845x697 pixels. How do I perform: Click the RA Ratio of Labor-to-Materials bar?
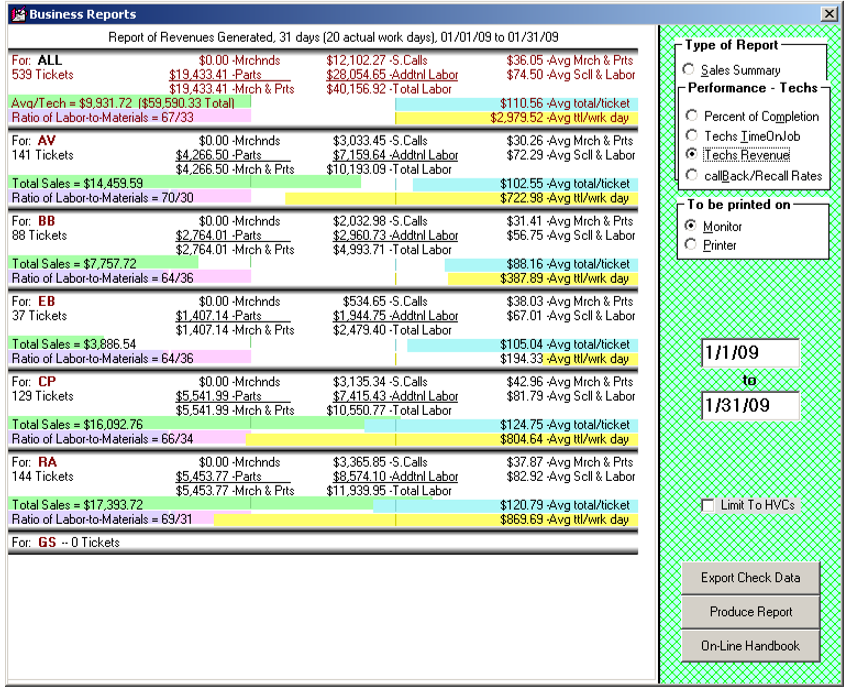click(110, 520)
